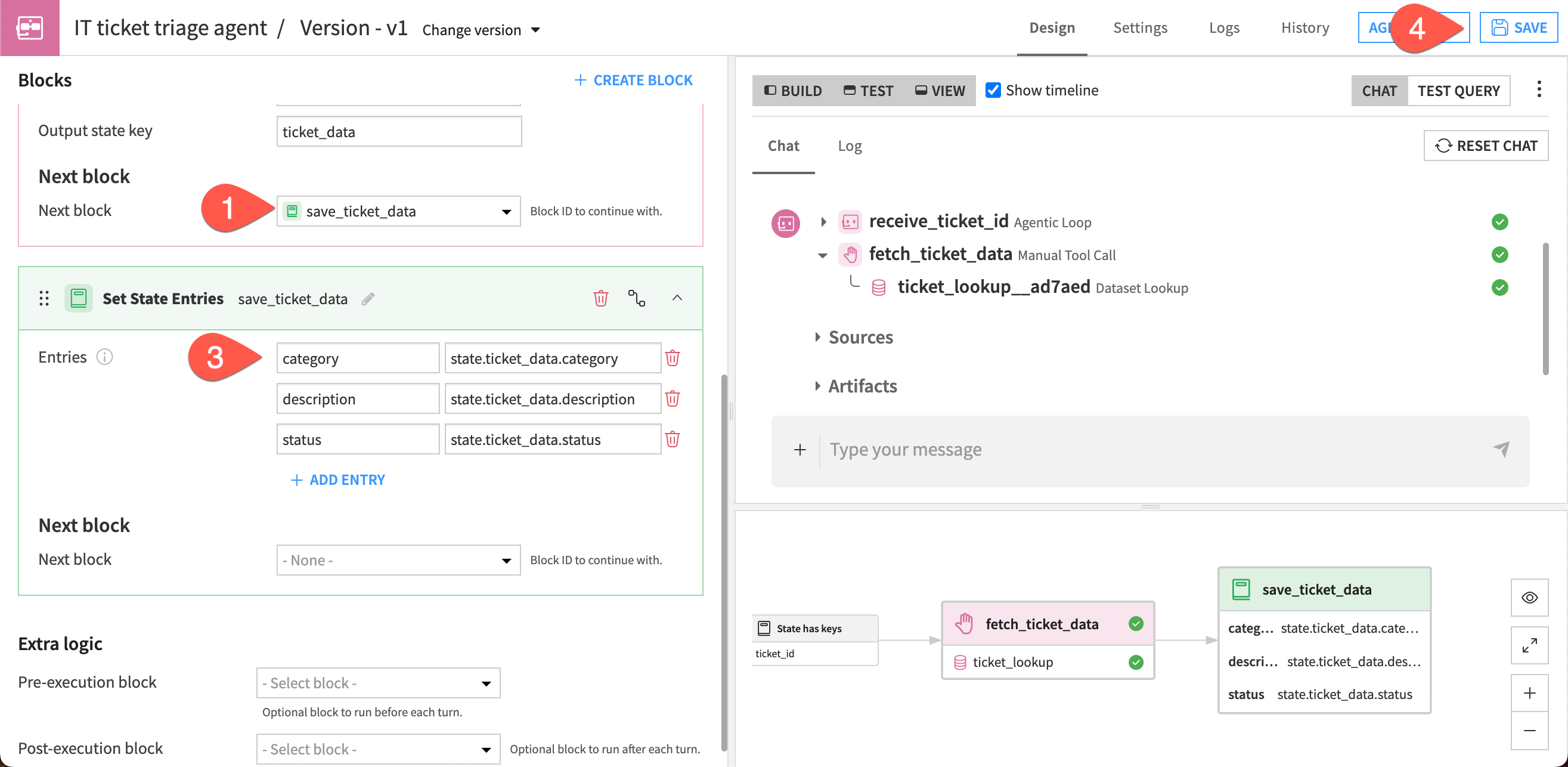Click the ticket_lookup row in fetch_ticket_data node
The width and height of the screenshot is (1568, 767).
pyautogui.click(x=1048, y=661)
